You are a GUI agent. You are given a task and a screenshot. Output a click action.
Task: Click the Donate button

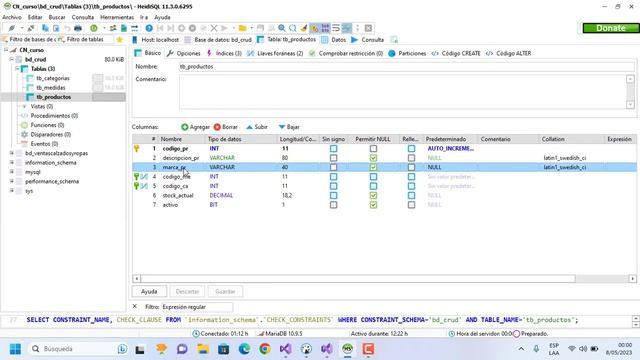coord(611,28)
